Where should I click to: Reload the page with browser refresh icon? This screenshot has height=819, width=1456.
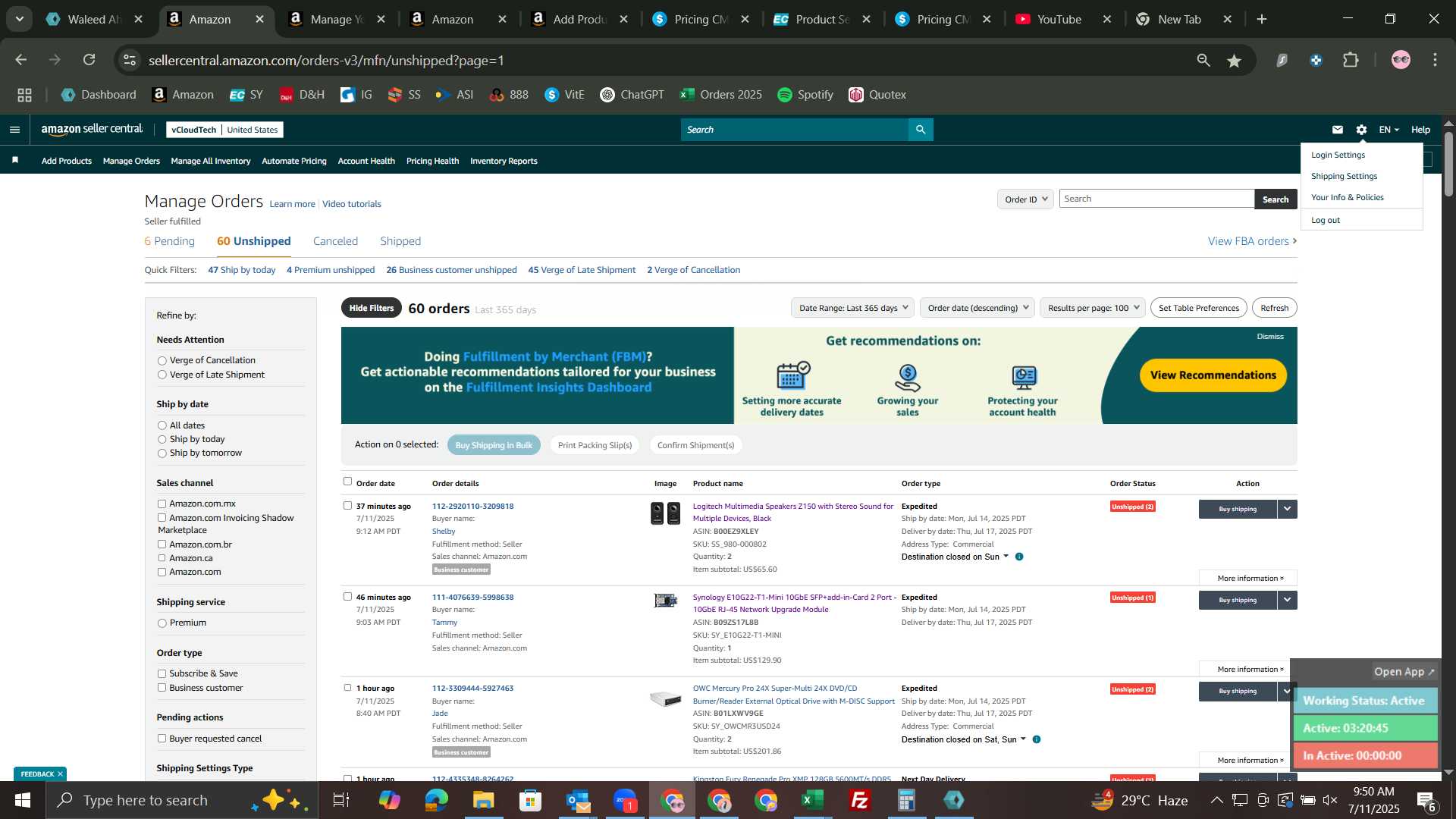pyautogui.click(x=89, y=60)
